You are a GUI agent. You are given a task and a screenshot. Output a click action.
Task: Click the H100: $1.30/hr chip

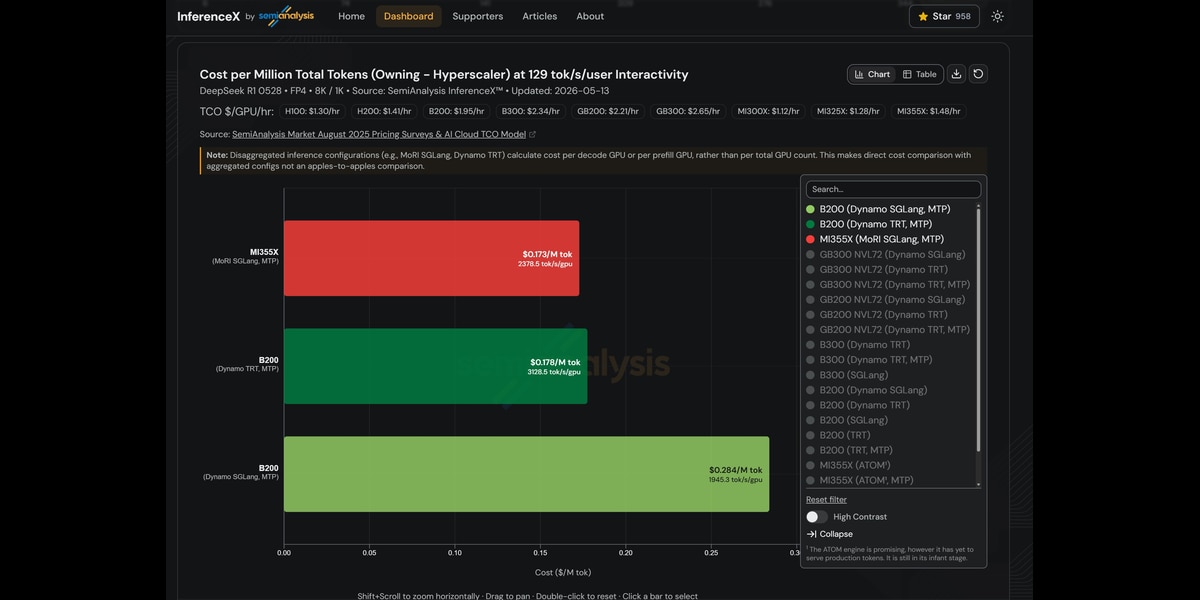[x=312, y=112]
